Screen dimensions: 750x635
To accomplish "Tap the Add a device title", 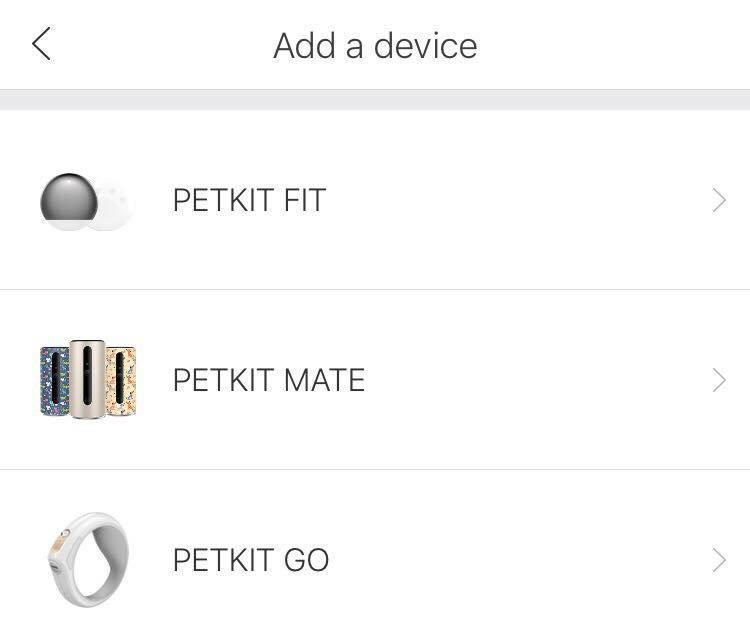I will pyautogui.click(x=375, y=46).
